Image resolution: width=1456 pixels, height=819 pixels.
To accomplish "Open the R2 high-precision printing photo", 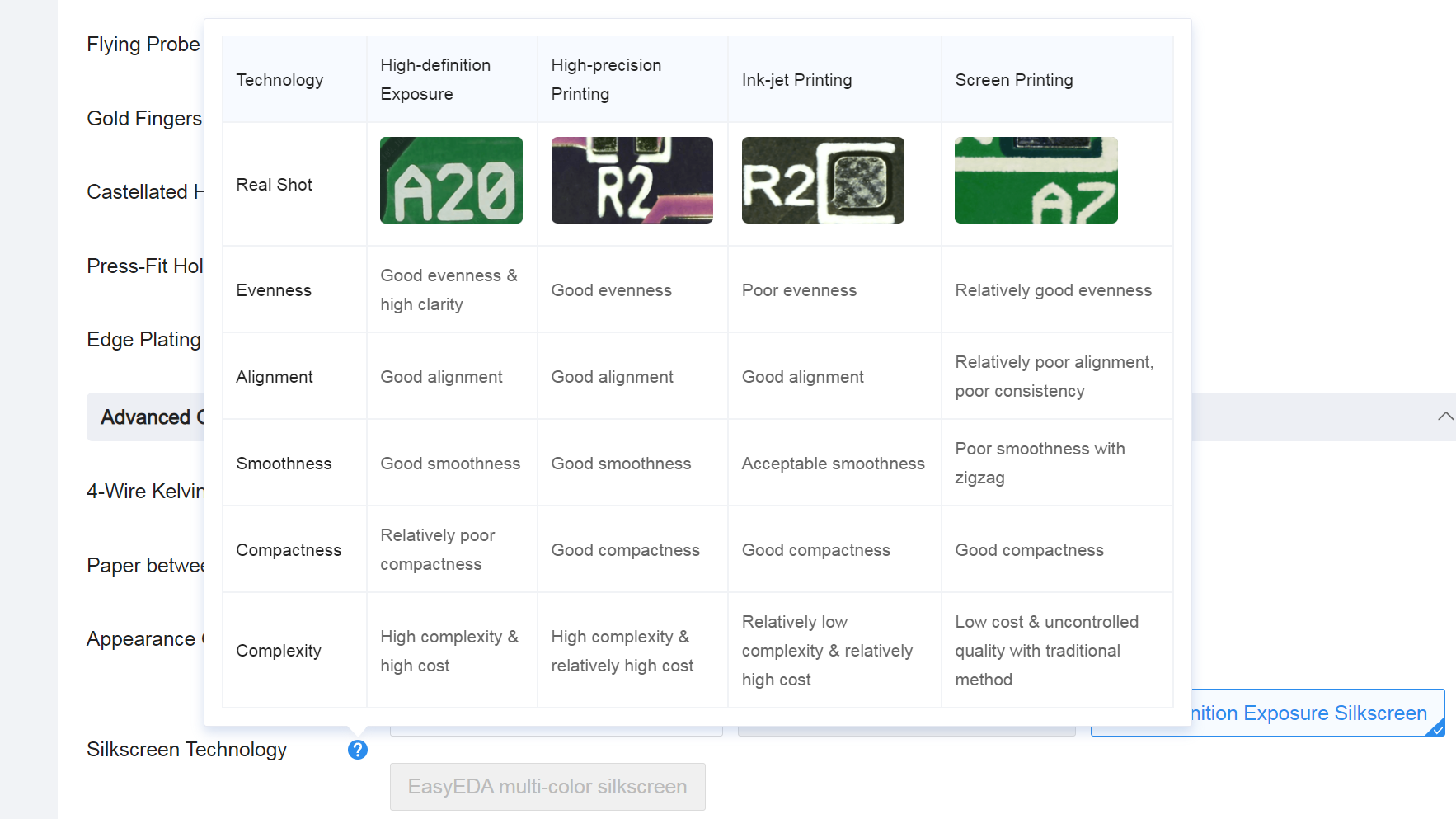I will pyautogui.click(x=632, y=181).
